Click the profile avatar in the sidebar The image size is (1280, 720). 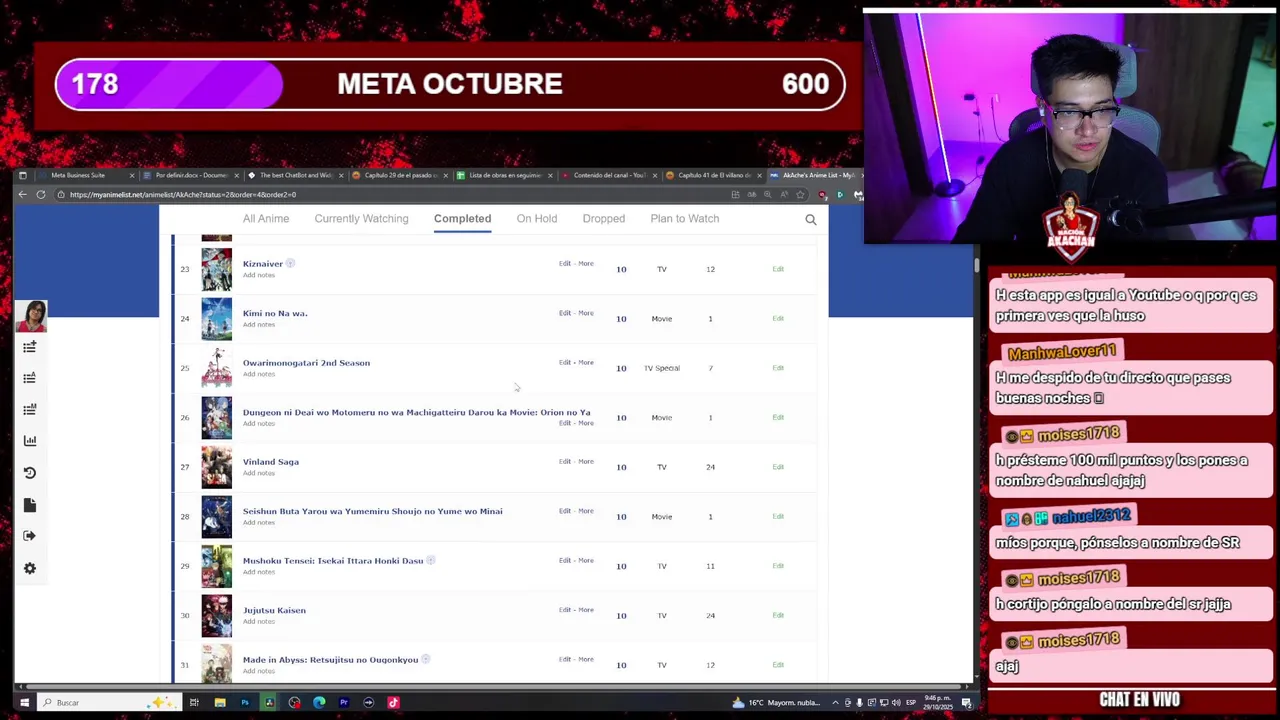(30, 316)
